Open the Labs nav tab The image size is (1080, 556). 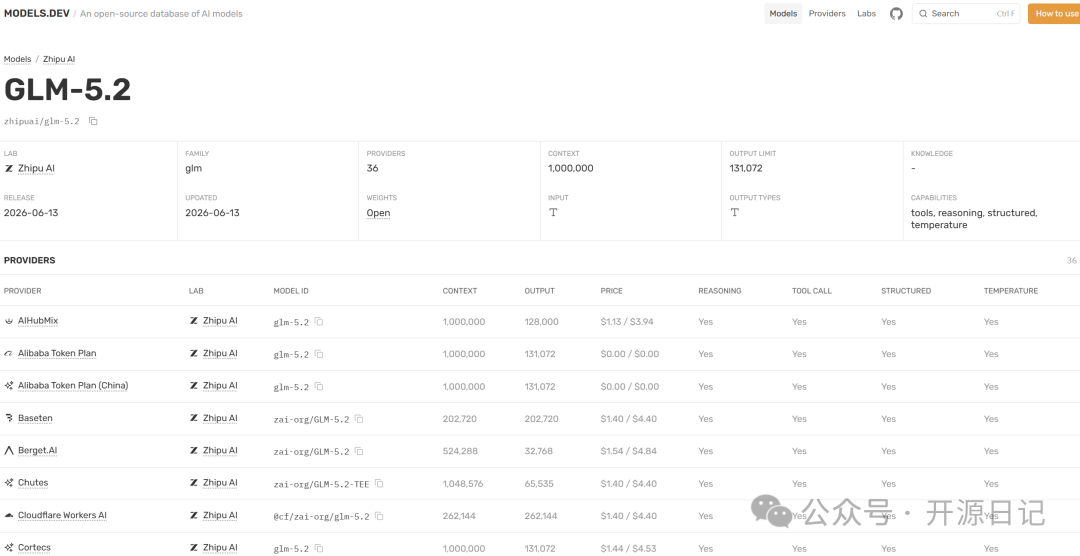pos(866,14)
